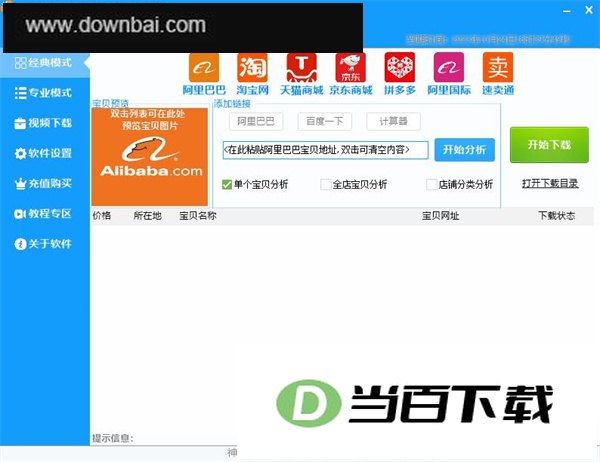Enable 店铺分类分析 checkbox
This screenshot has width=600, height=462.
click(431, 184)
